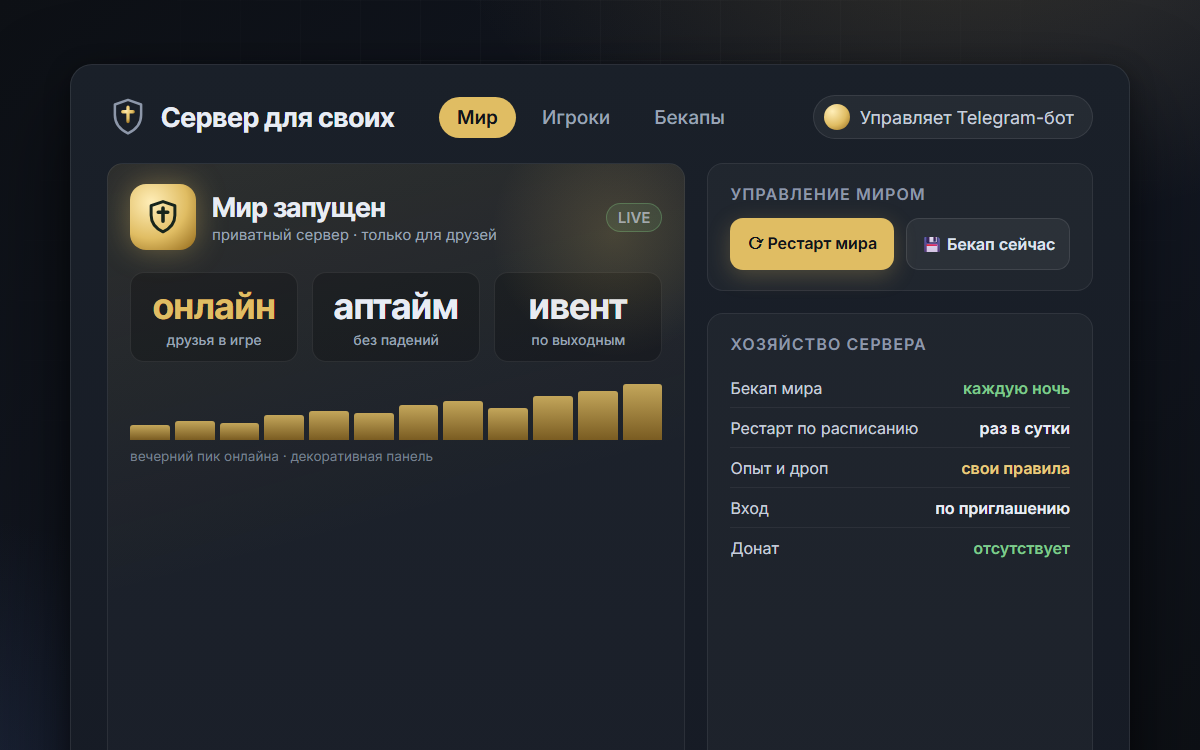Viewport: 1200px width, 750px height.
Task: Click the вечерний пик онлайна caption
Action: pyautogui.click(x=281, y=456)
